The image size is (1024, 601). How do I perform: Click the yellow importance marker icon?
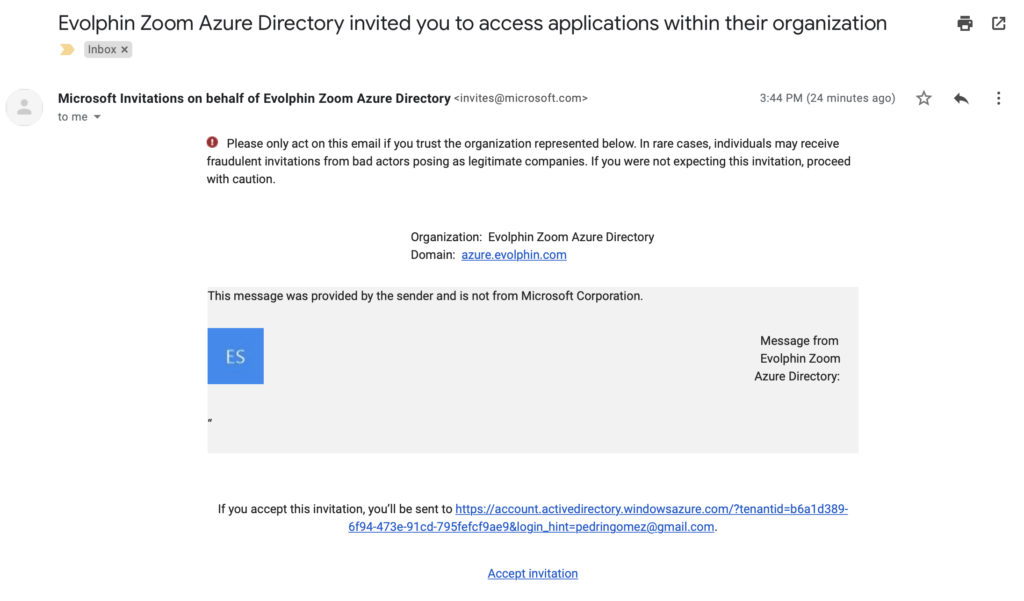click(67, 50)
